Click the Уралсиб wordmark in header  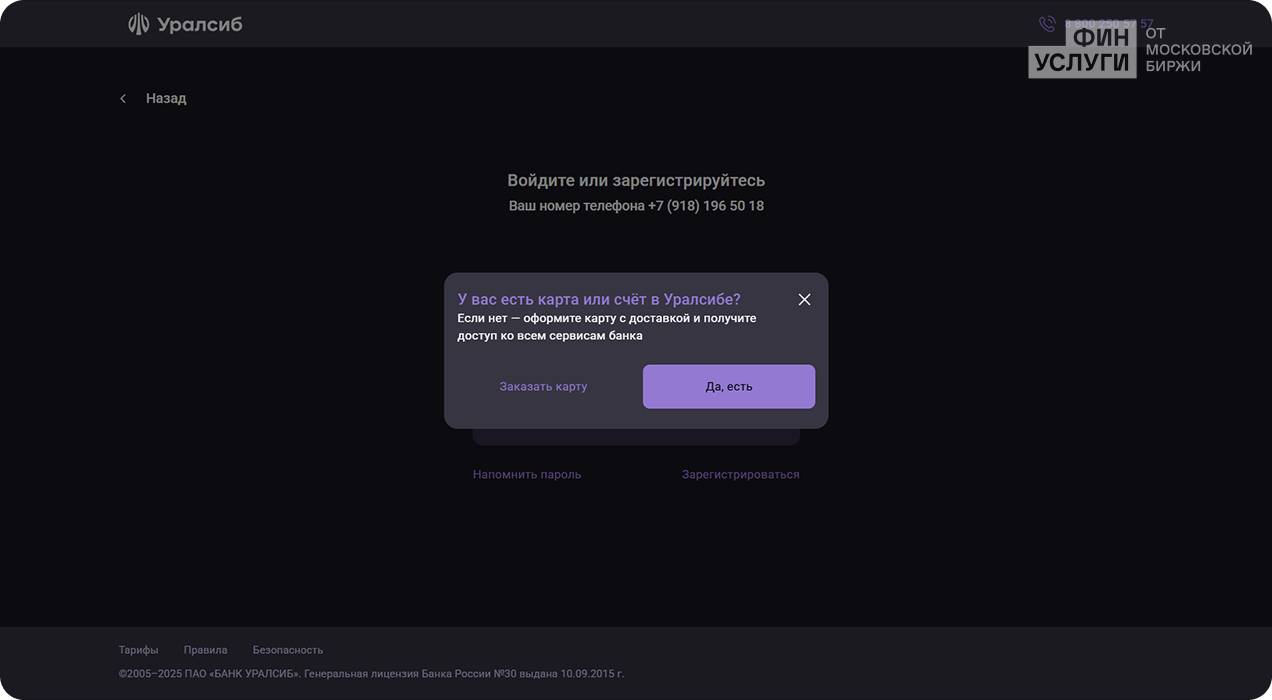point(200,24)
